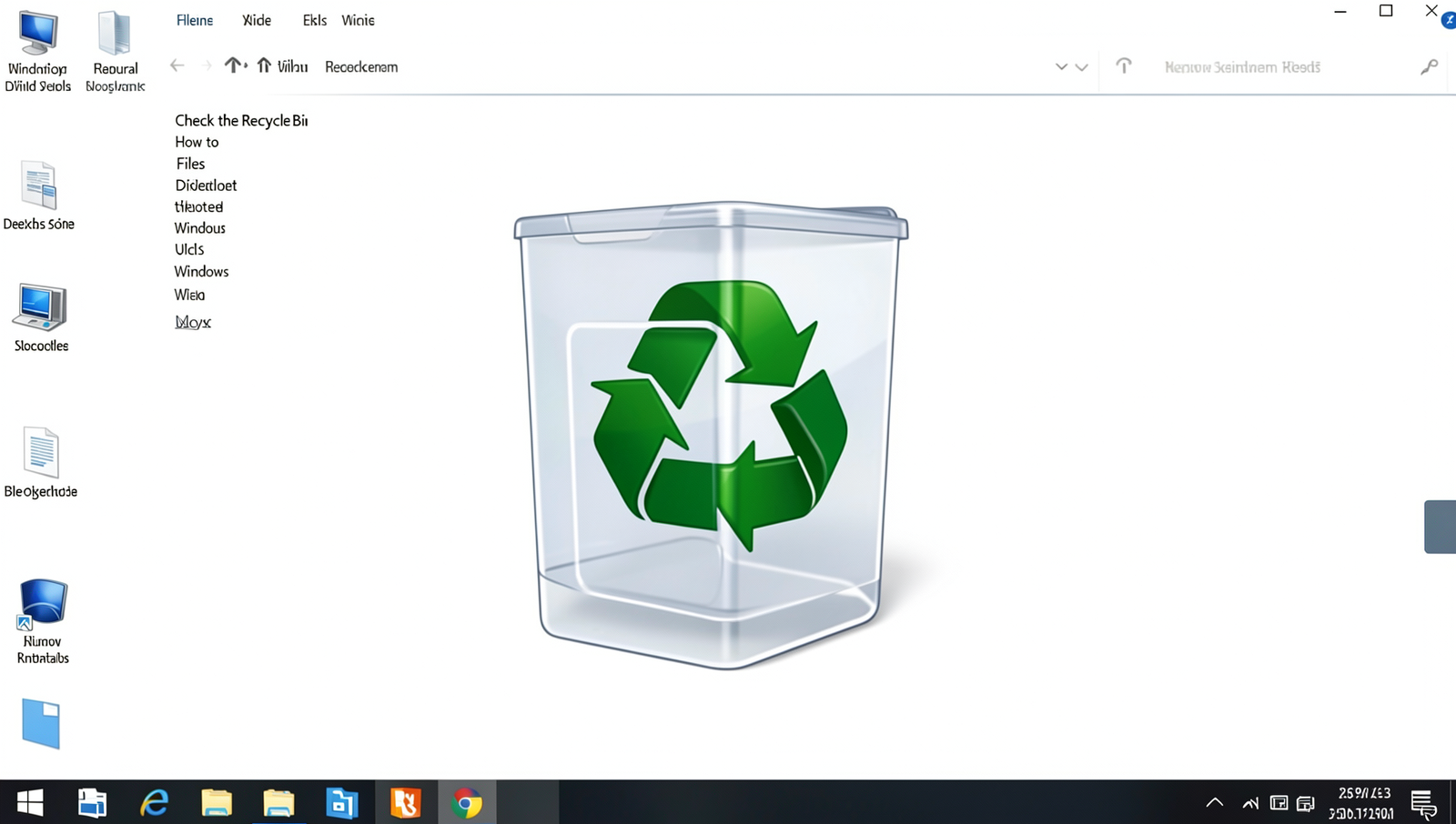Open the taskbar clock and date
This screenshot has height=824, width=1456.
coord(1362,803)
